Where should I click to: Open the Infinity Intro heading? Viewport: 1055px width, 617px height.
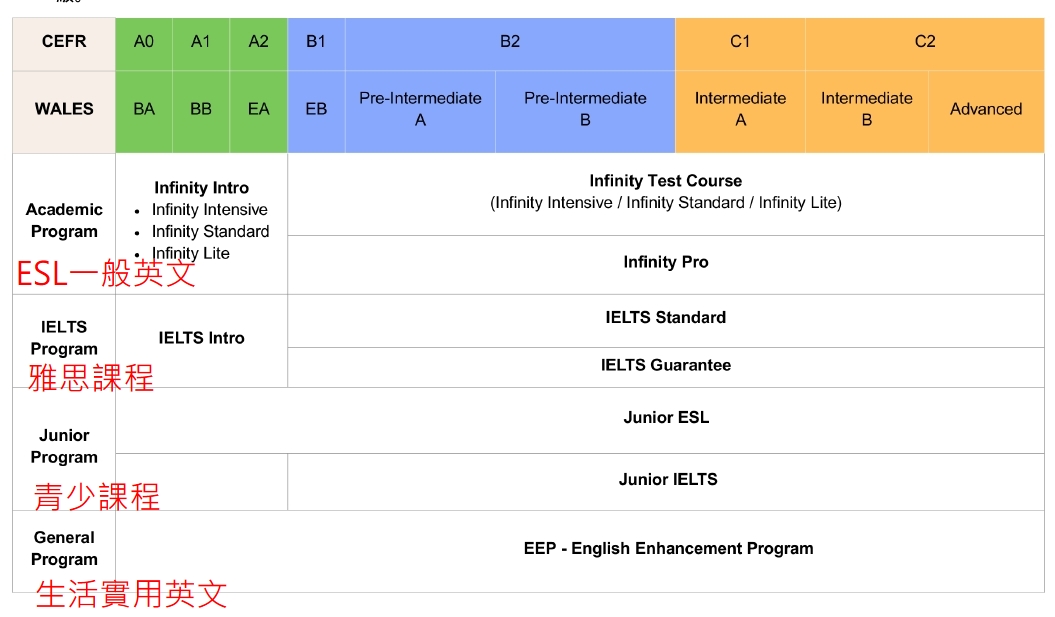[x=201, y=188]
